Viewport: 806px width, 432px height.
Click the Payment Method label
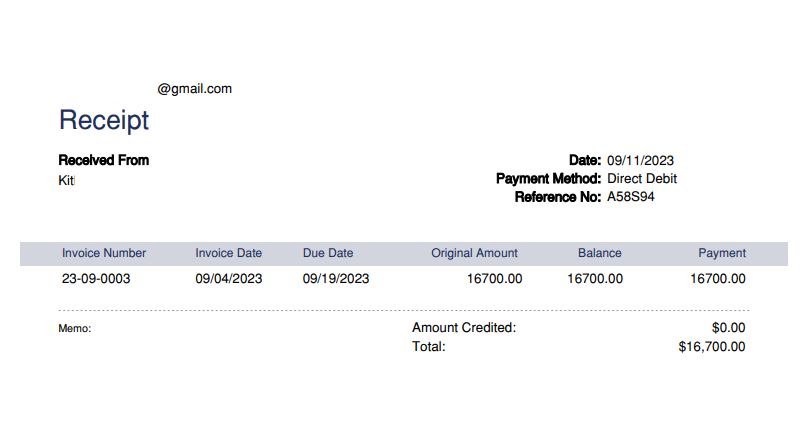pyautogui.click(x=548, y=179)
